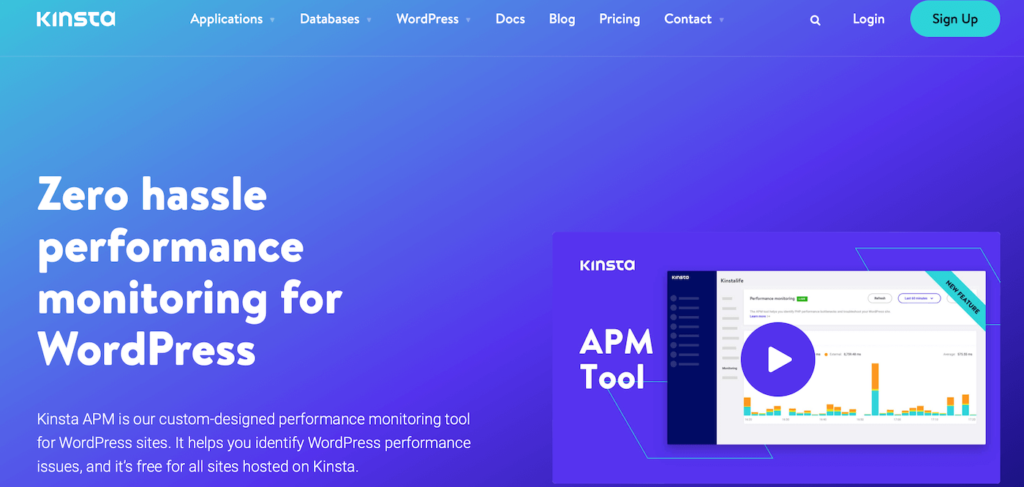
Task: Open the Applications menu item
Action: [x=226, y=19]
